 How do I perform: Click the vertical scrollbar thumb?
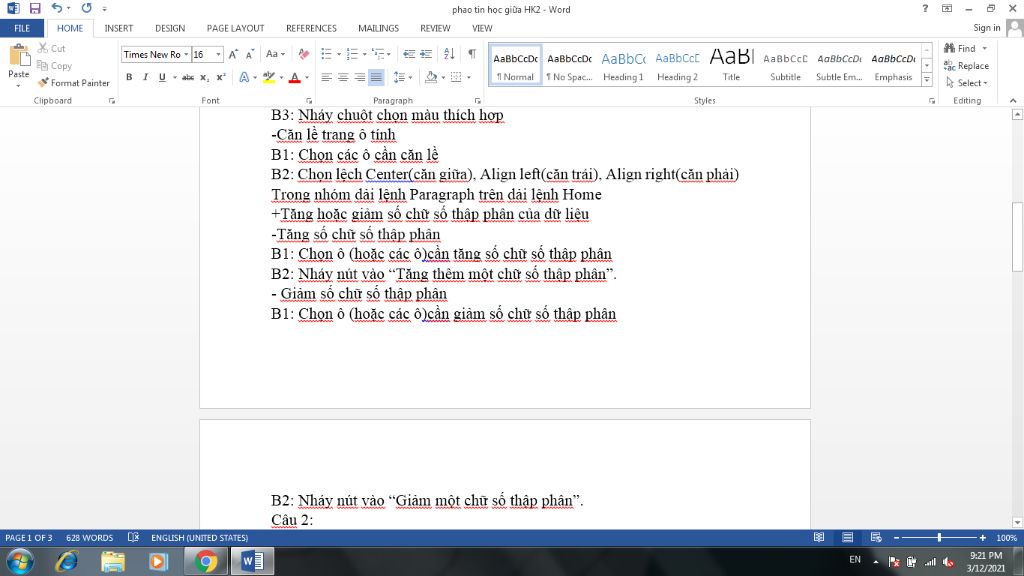point(1017,237)
